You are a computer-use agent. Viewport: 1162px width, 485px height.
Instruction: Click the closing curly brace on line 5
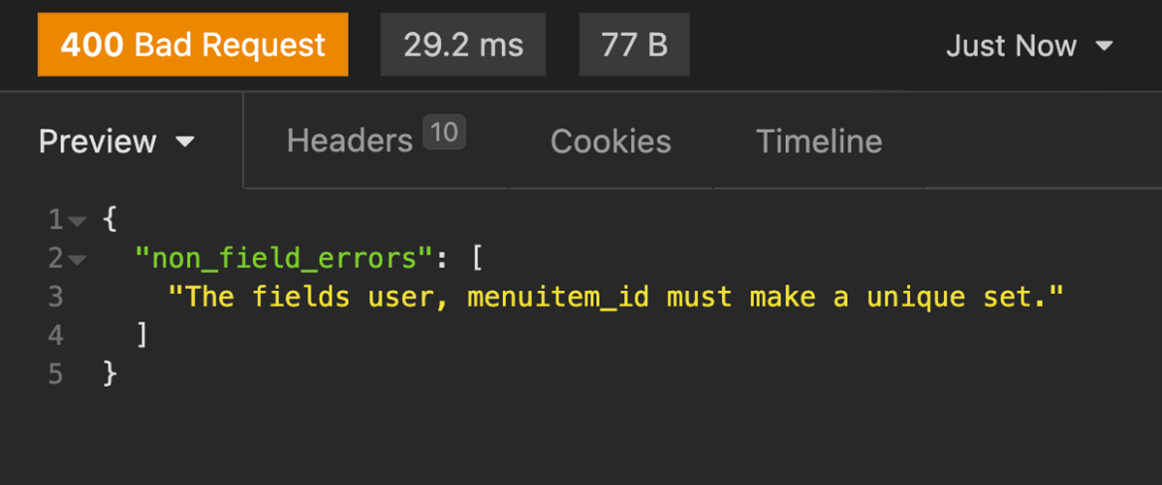click(x=110, y=374)
